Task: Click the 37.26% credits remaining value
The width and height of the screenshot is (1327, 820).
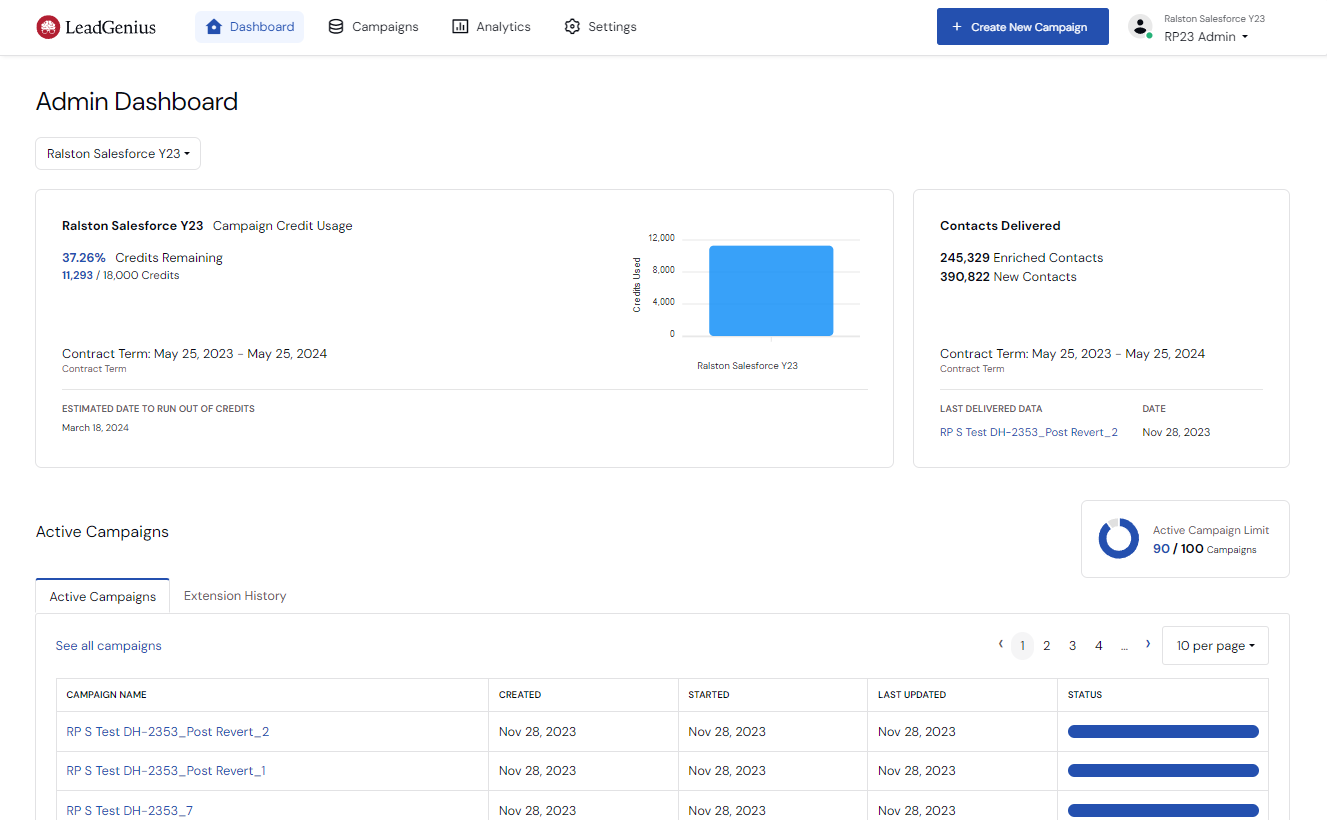Action: [84, 258]
